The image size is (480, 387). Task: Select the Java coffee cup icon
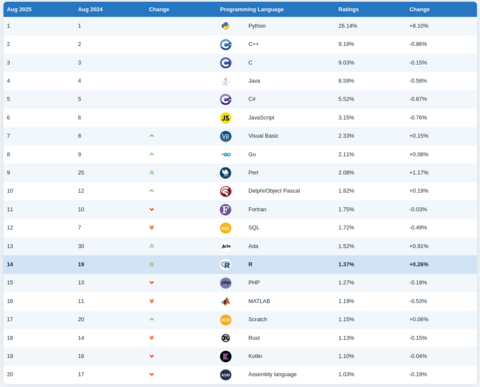(x=226, y=81)
